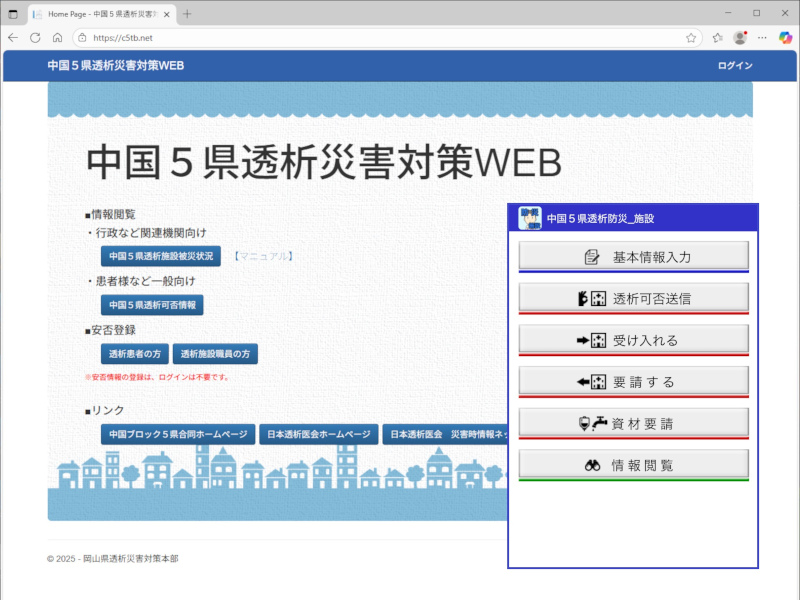Click ログイン in the header
800x600 pixels.
(735, 66)
